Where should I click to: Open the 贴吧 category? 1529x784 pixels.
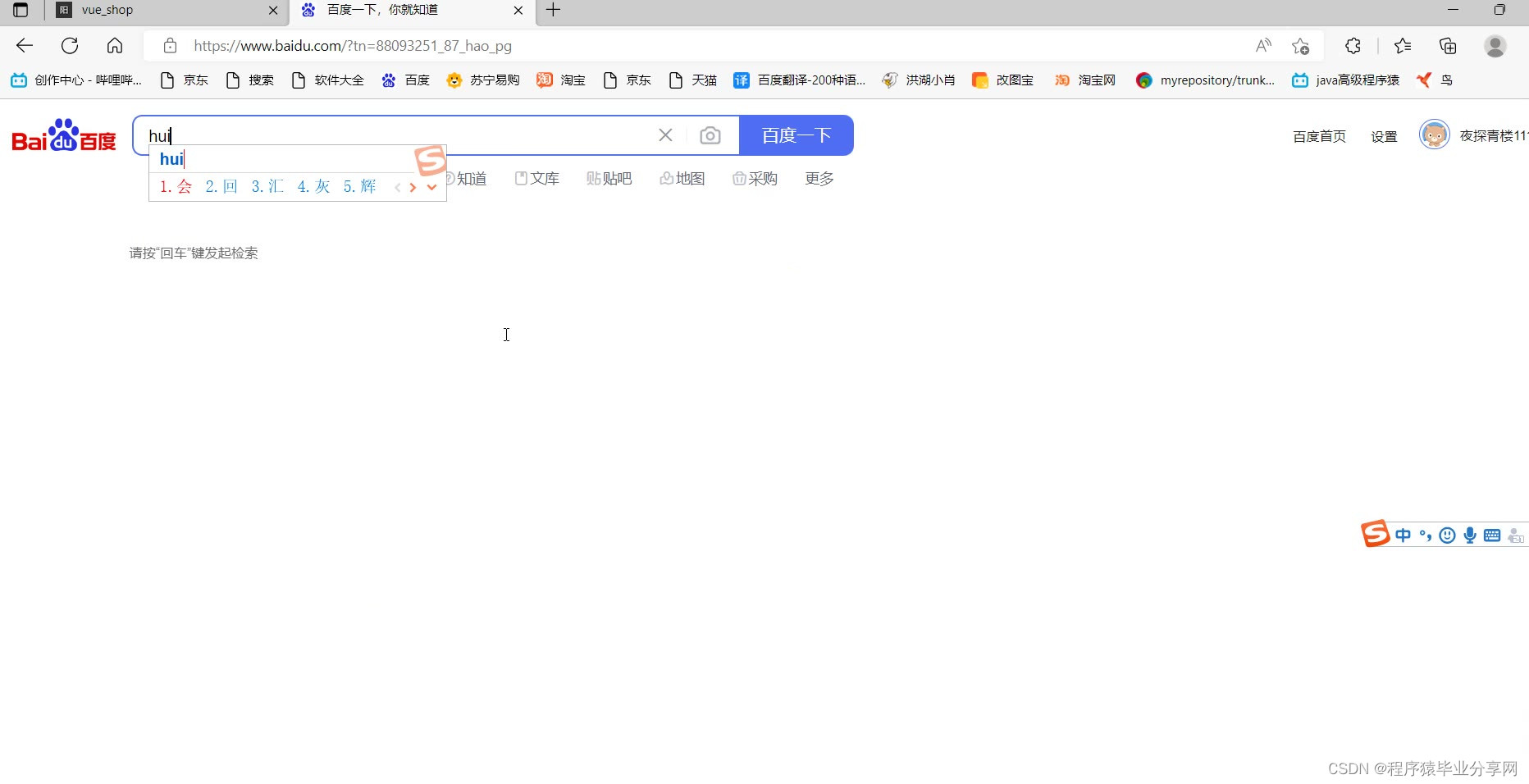click(x=609, y=178)
